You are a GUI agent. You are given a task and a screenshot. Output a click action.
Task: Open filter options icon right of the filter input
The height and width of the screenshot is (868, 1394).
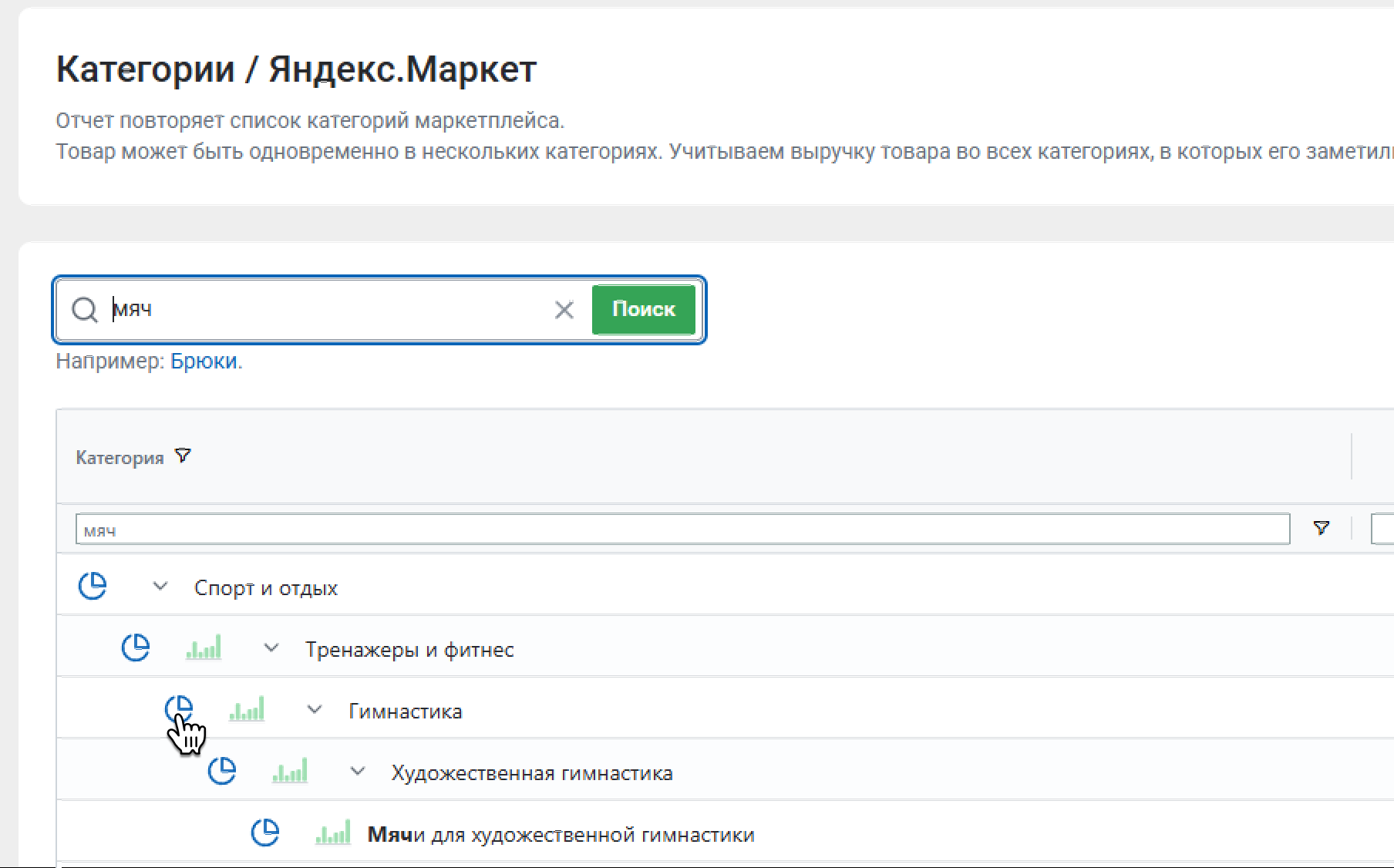click(1322, 528)
